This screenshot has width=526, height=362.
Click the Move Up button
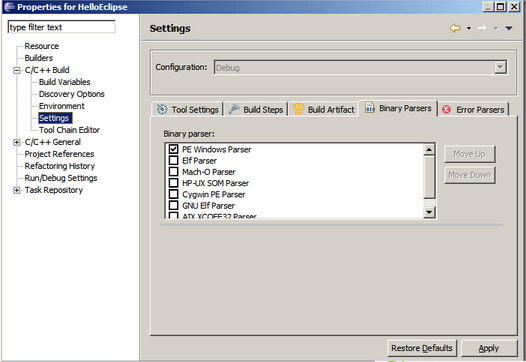(x=469, y=154)
